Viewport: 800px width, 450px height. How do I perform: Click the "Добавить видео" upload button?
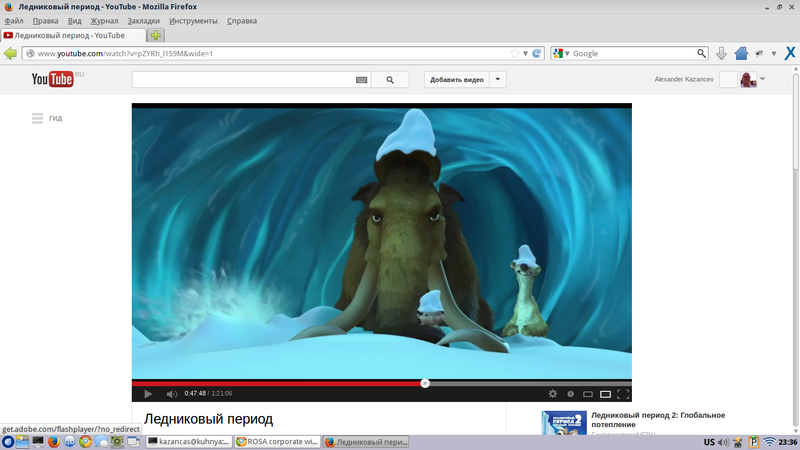click(457, 80)
